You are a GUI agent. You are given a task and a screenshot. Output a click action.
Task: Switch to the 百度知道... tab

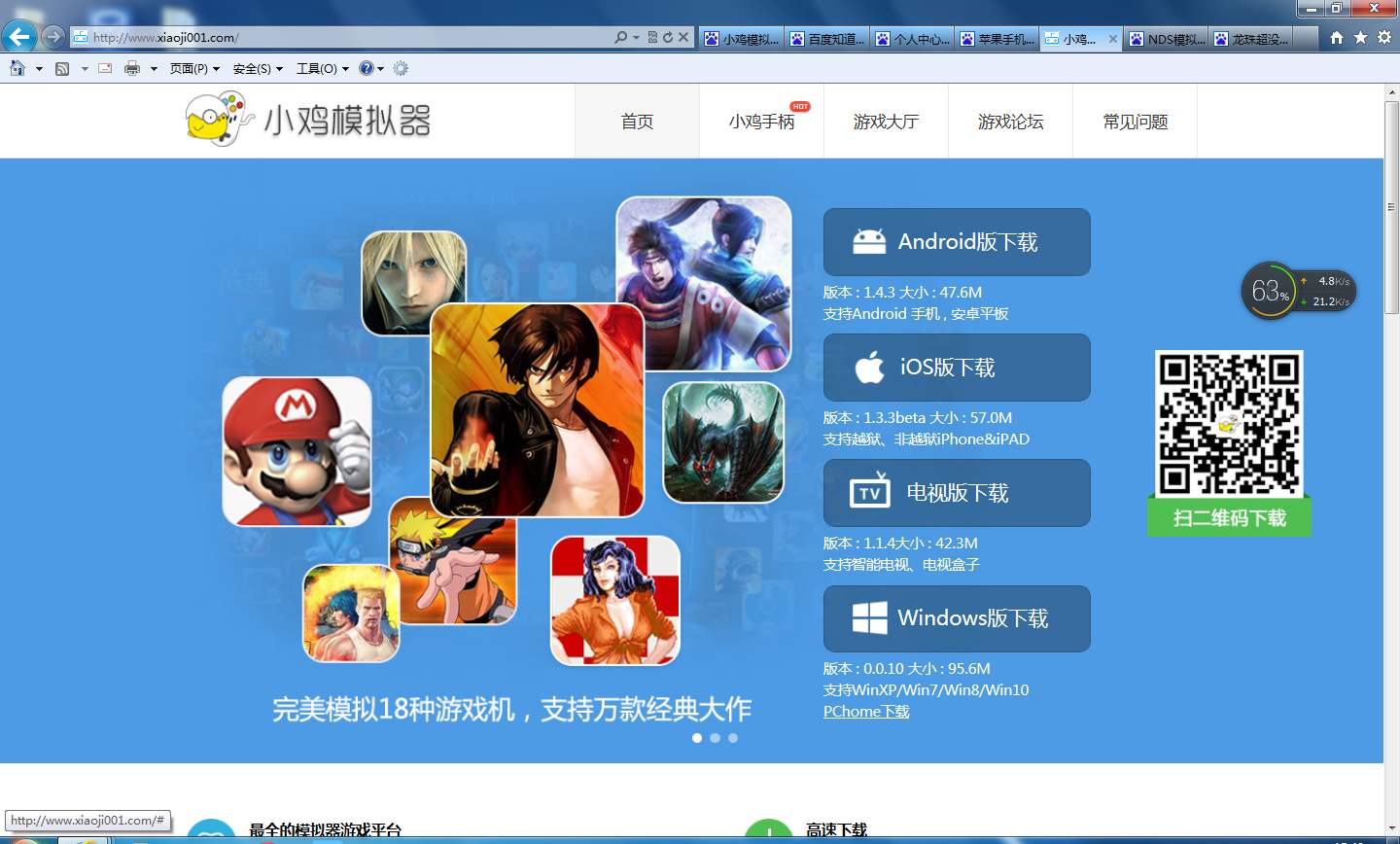click(x=827, y=39)
